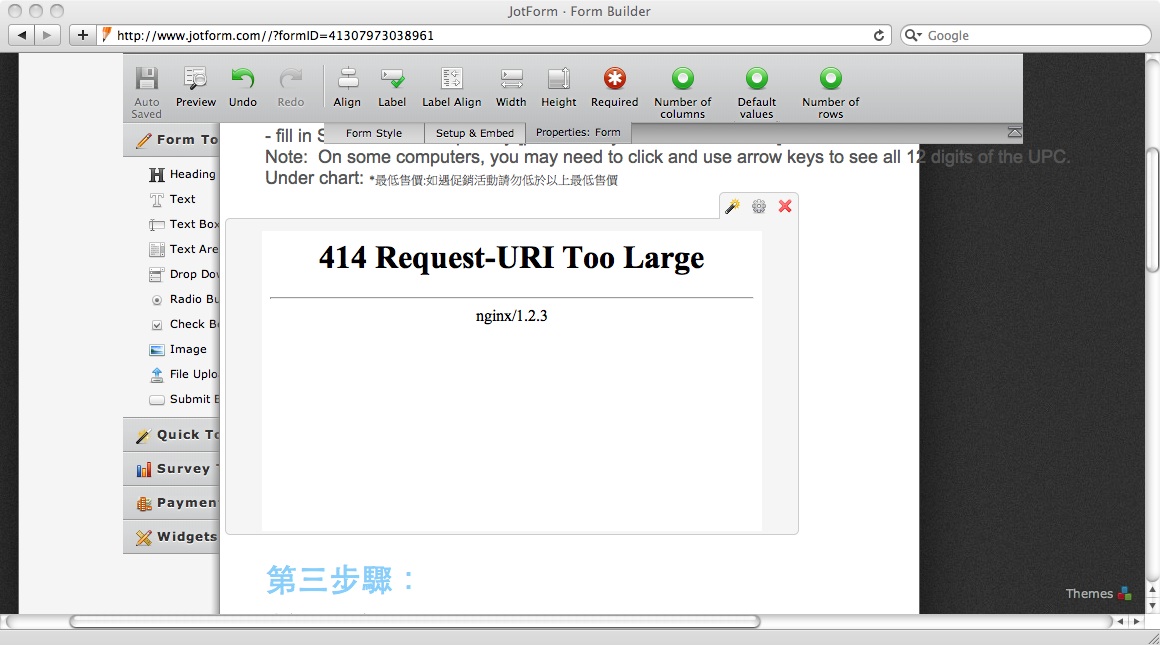Screen dimensions: 1160x645
Task: Click the Width tool icon
Action: click(x=511, y=80)
